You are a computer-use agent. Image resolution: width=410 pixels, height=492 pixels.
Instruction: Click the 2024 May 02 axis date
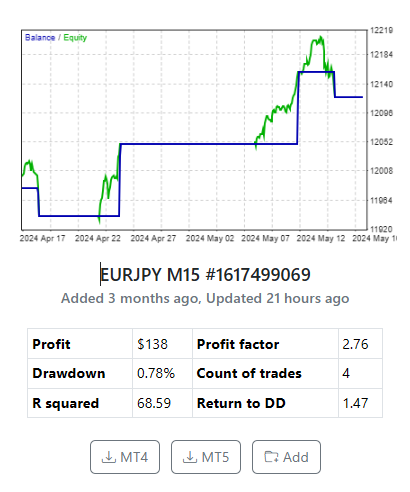click(210, 238)
